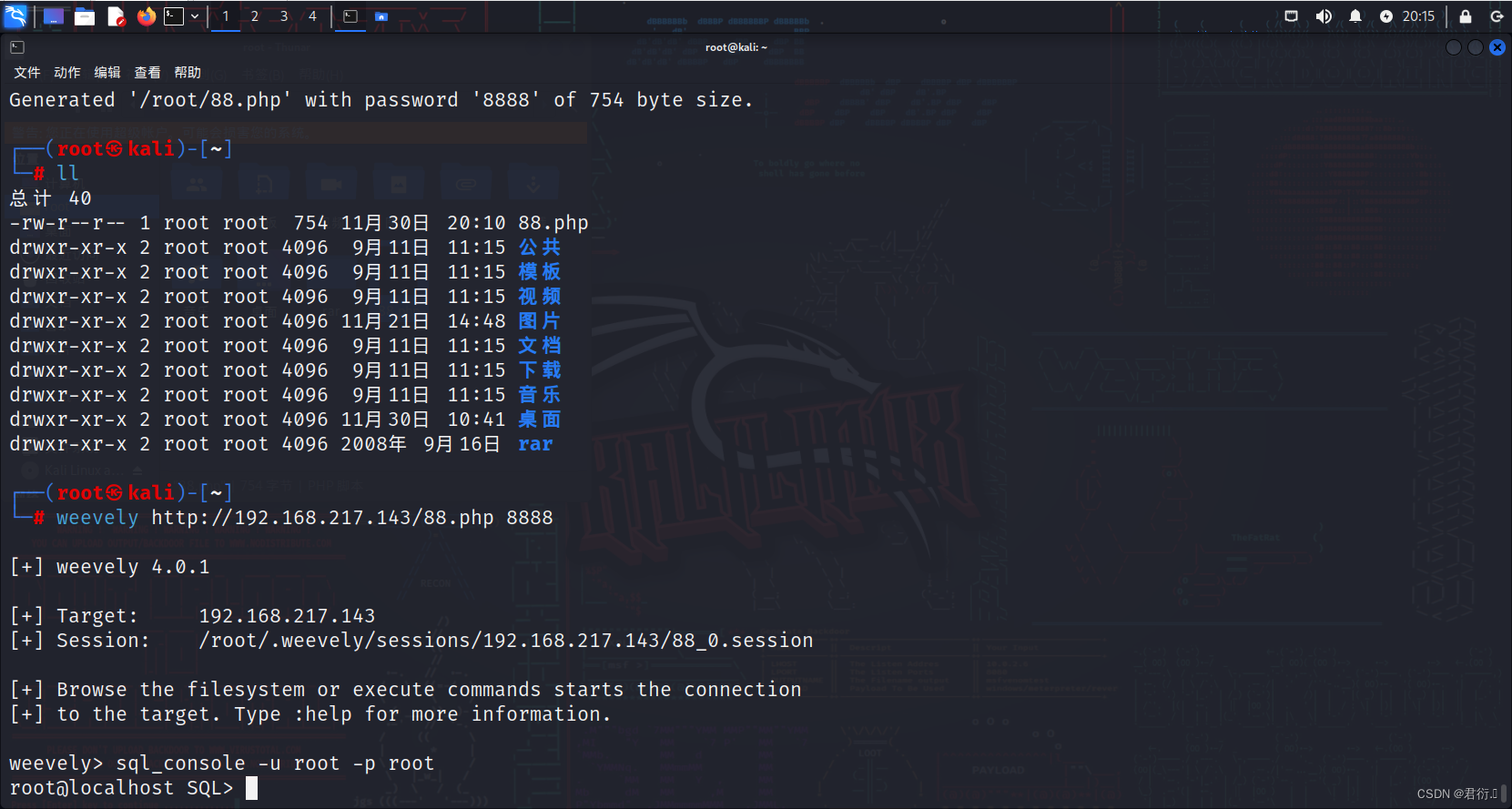The height and width of the screenshot is (809, 1512).
Task: Open the 查看 menu
Action: pos(147,73)
